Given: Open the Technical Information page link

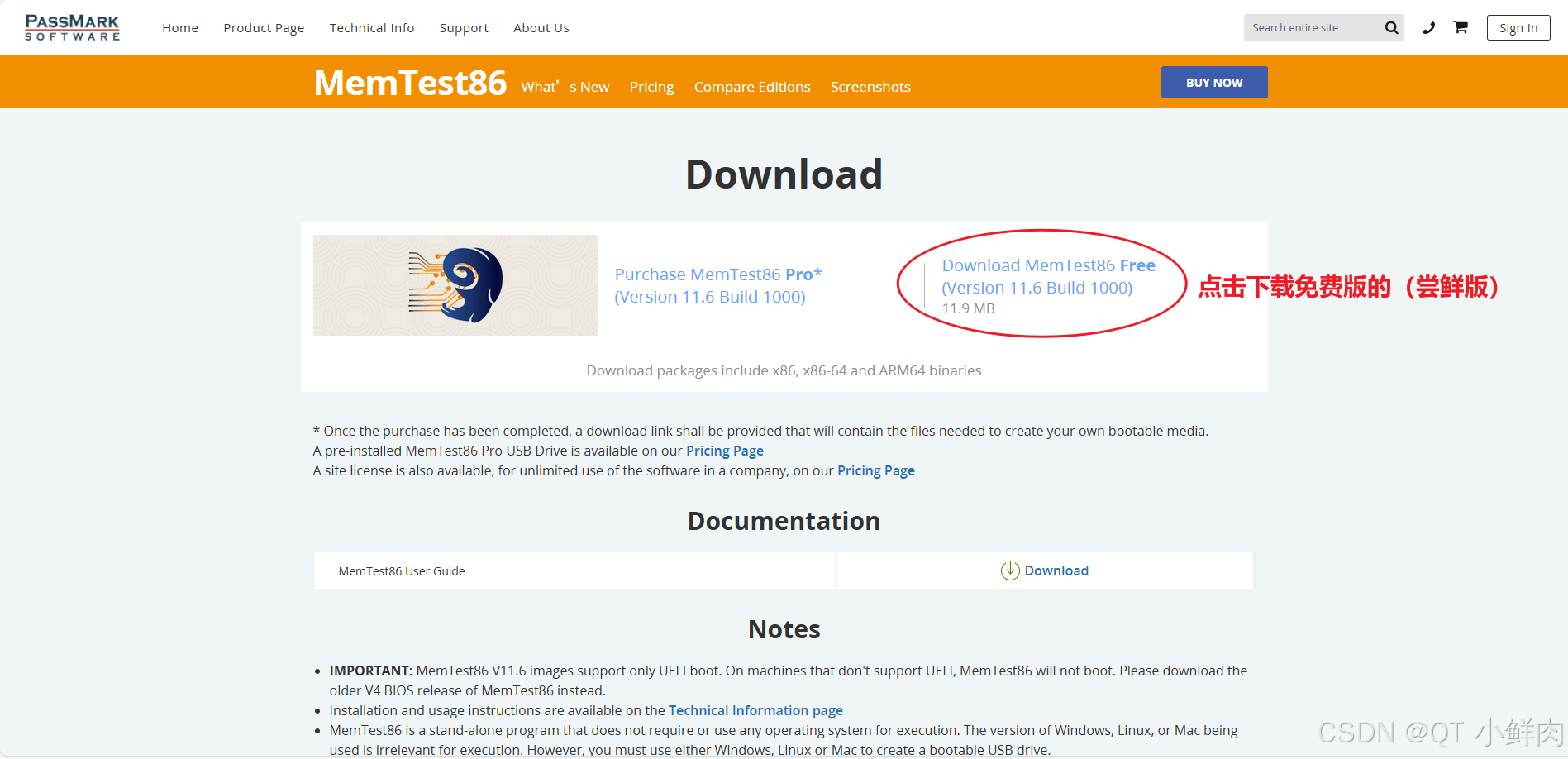Looking at the screenshot, I should coord(755,710).
